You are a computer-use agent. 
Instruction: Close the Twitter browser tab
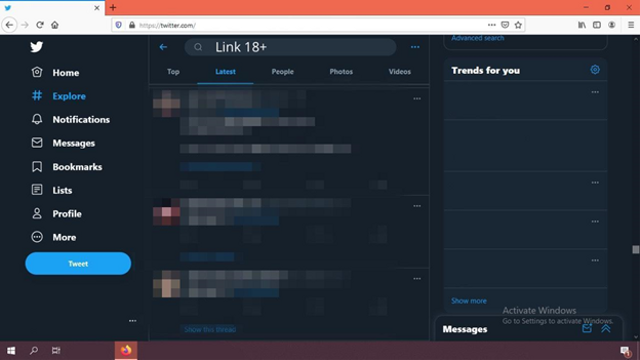tap(97, 7)
